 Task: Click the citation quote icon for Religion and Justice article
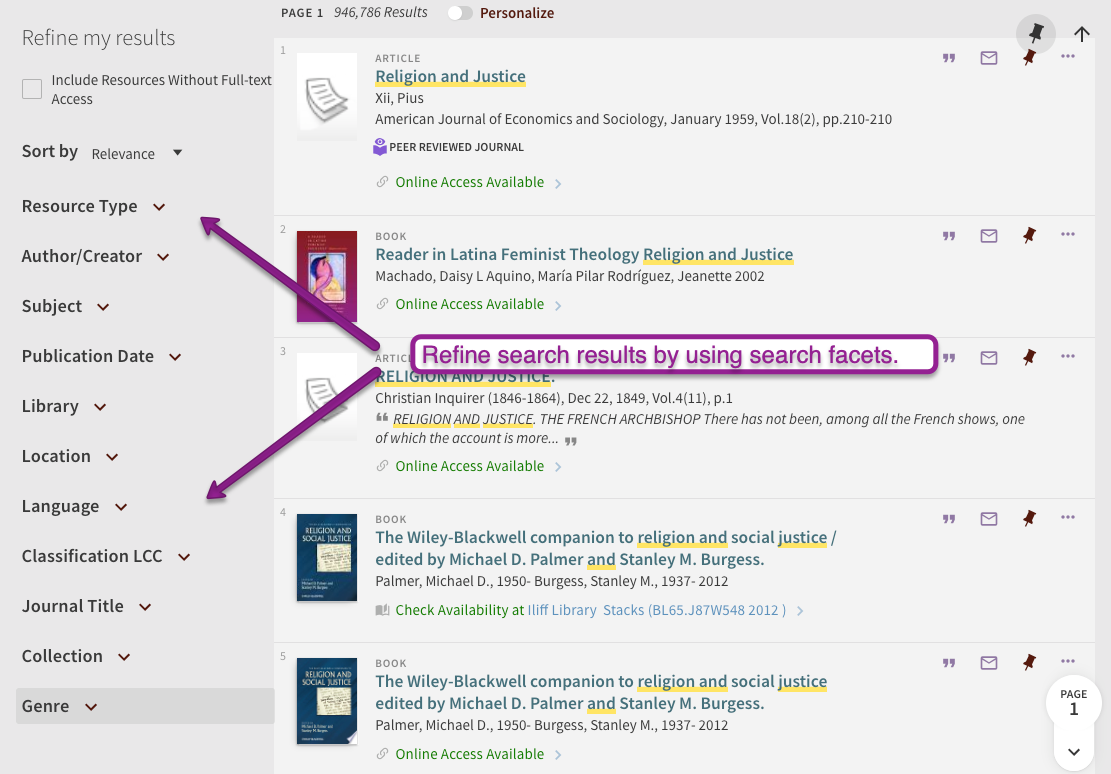click(x=949, y=58)
